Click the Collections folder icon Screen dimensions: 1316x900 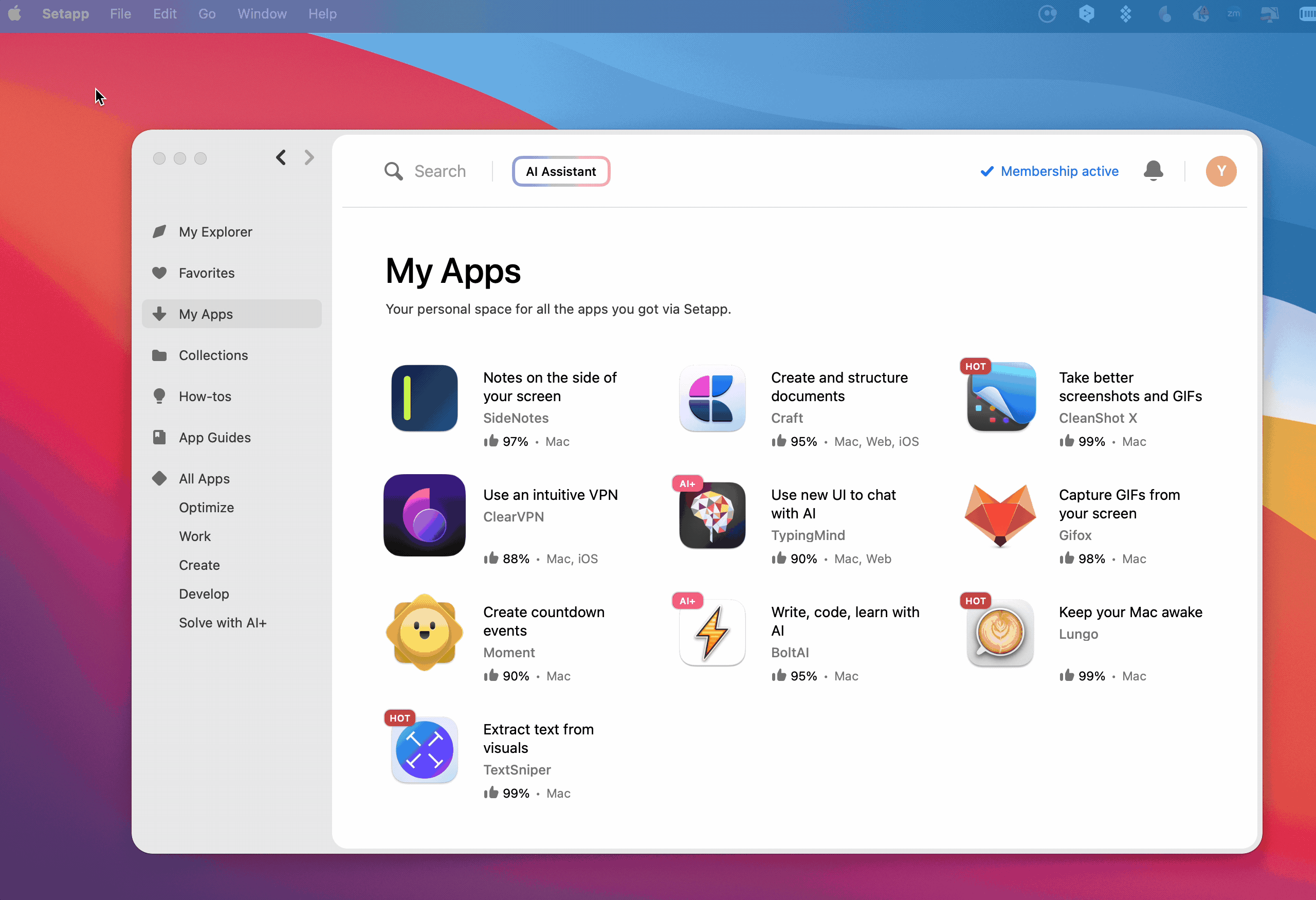coord(160,355)
